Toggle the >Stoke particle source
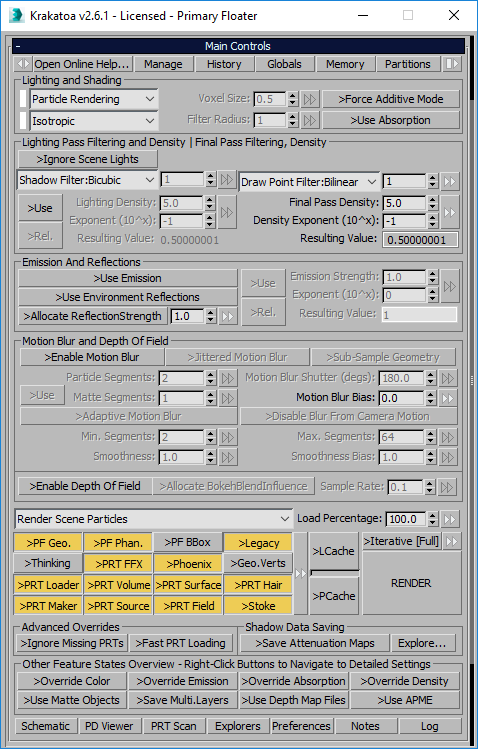The height and width of the screenshot is (749, 478). coord(258,606)
